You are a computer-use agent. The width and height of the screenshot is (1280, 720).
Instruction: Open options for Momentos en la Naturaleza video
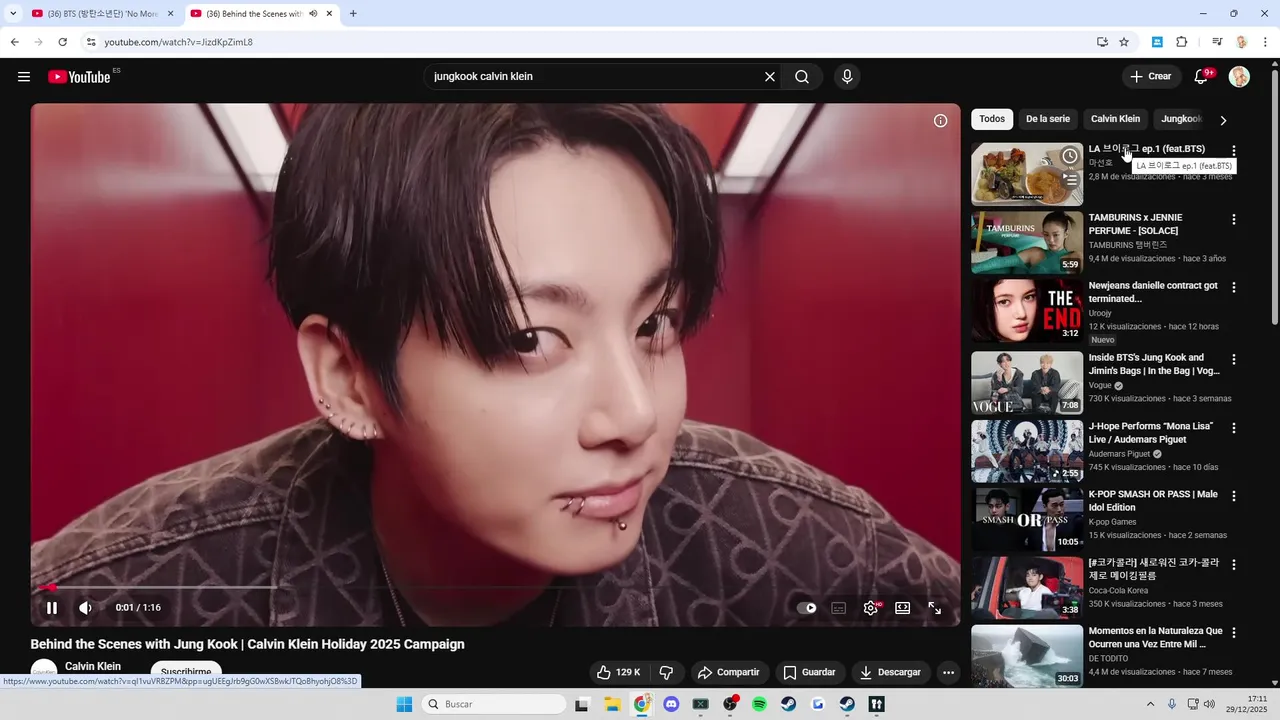click(x=1233, y=633)
